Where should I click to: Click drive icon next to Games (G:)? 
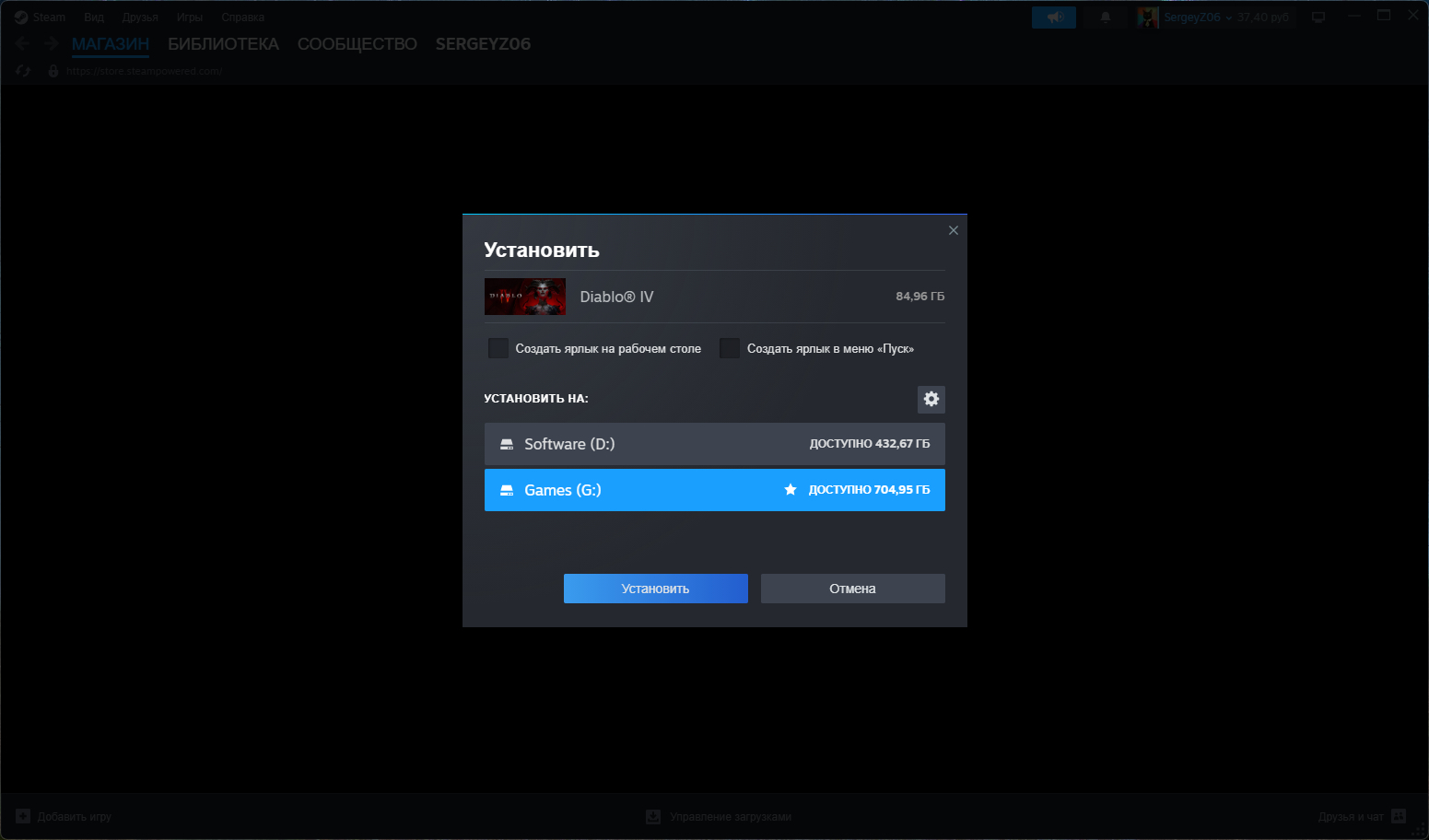[507, 490]
